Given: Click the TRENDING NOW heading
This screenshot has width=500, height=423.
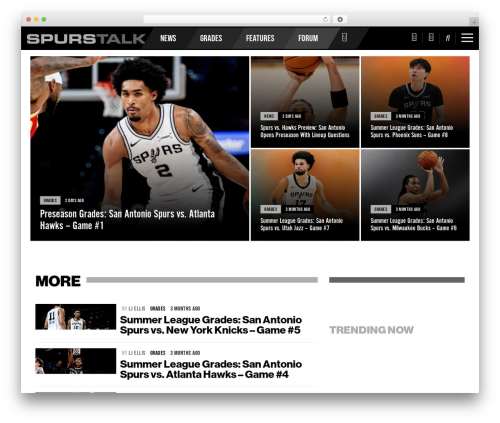Looking at the screenshot, I should point(371,330).
